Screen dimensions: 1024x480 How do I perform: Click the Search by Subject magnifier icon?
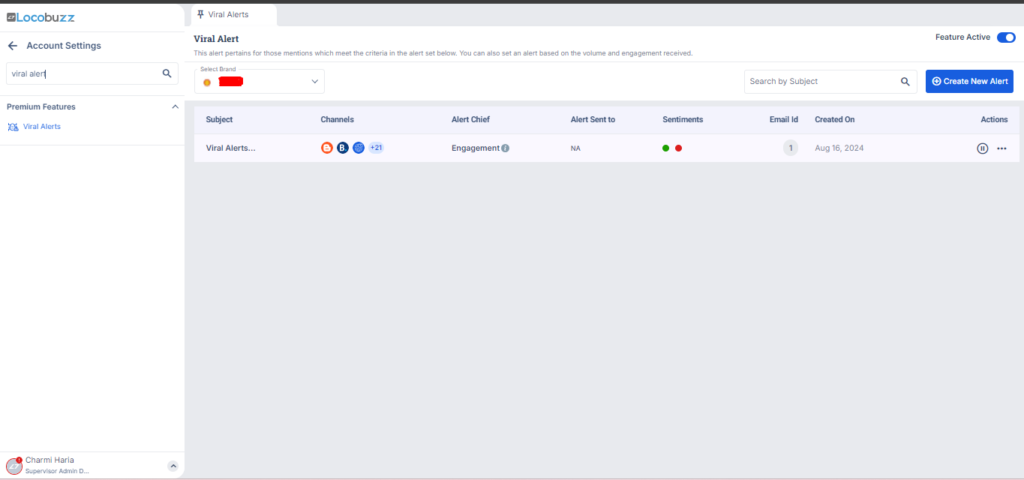pyautogui.click(x=905, y=82)
